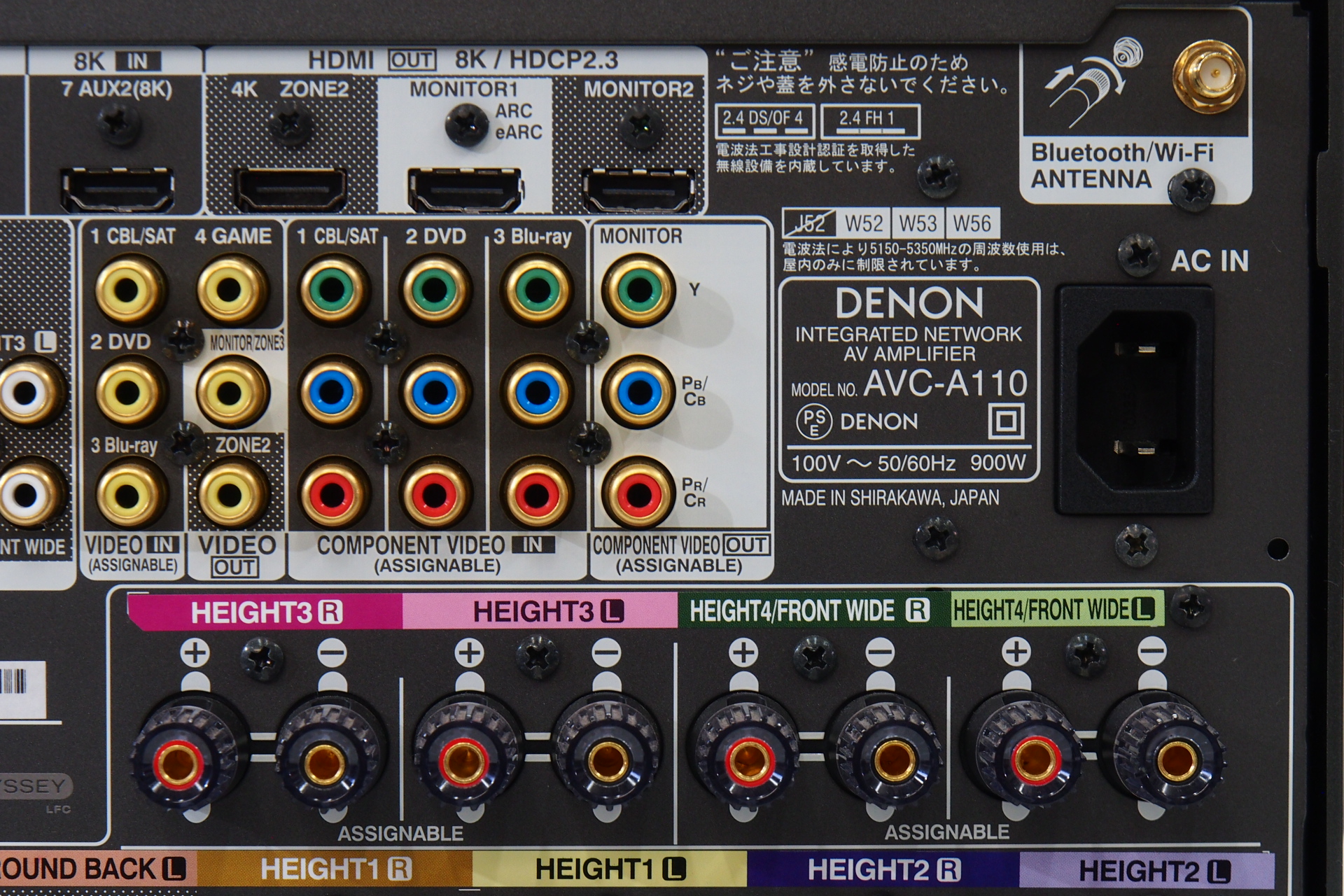Click the pink HEIGHT3 R label
Screen dimensions: 1344x896
265,612
